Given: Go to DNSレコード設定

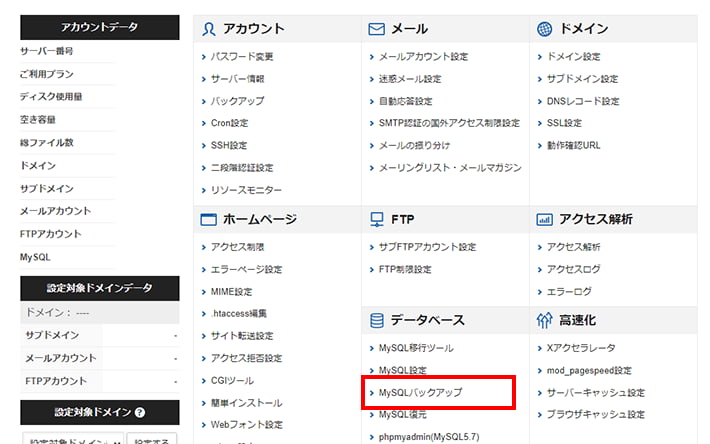Looking at the screenshot, I should pos(583,101).
